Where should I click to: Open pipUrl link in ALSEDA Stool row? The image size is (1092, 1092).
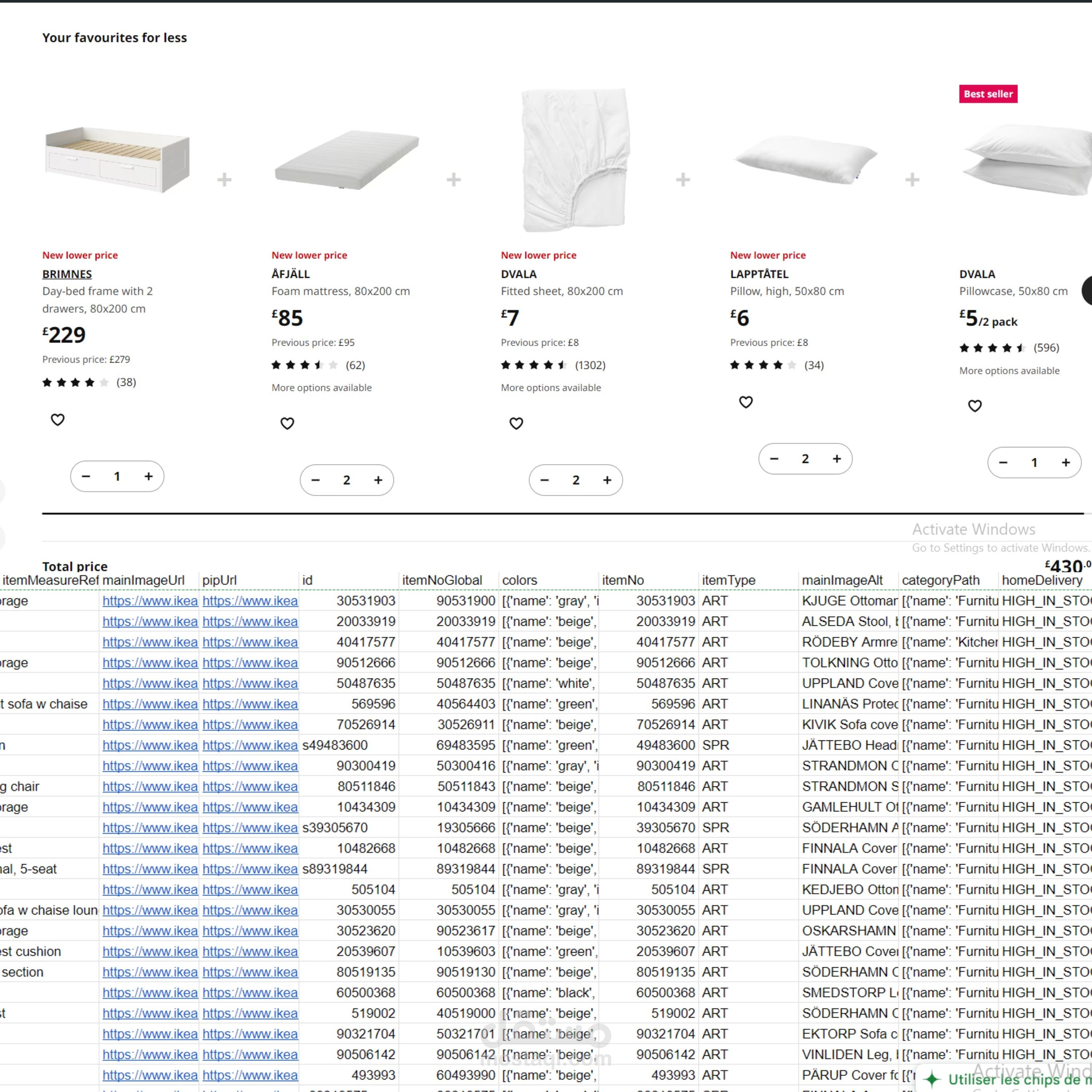[250, 622]
